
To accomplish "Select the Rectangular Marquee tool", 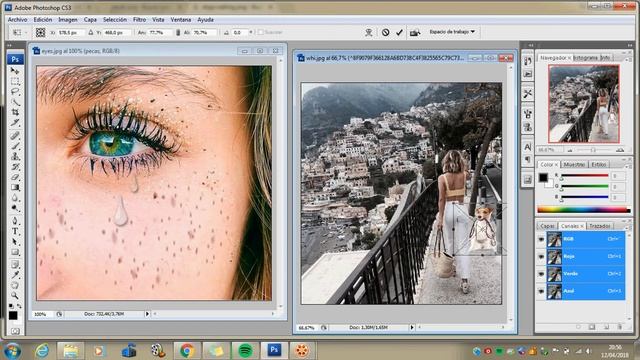I will click(15, 81).
